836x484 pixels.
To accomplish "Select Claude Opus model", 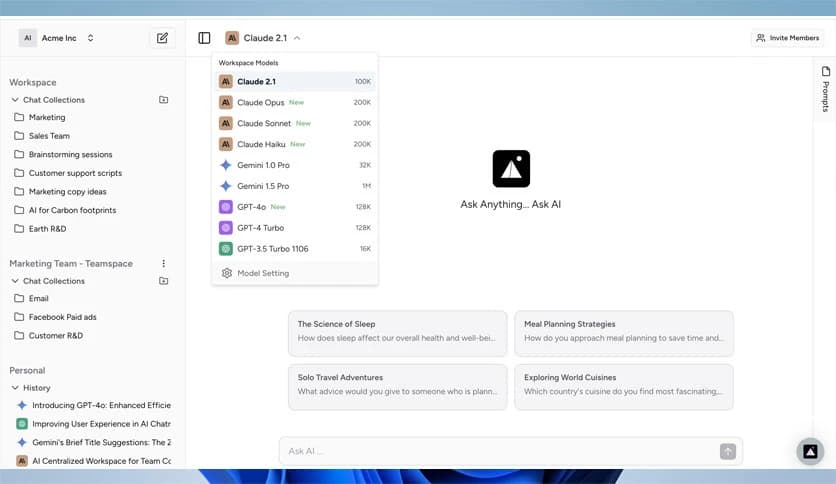I will tap(295, 102).
